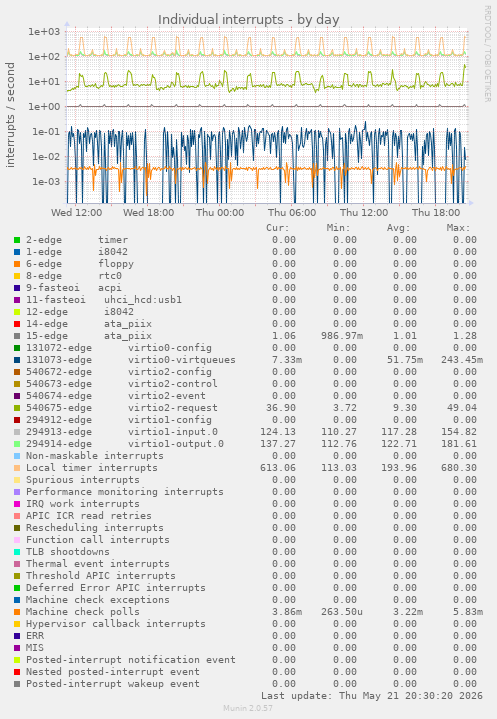Click the Munin 2.0.57 footer text
The height and width of the screenshot is (719, 497).
(248, 708)
